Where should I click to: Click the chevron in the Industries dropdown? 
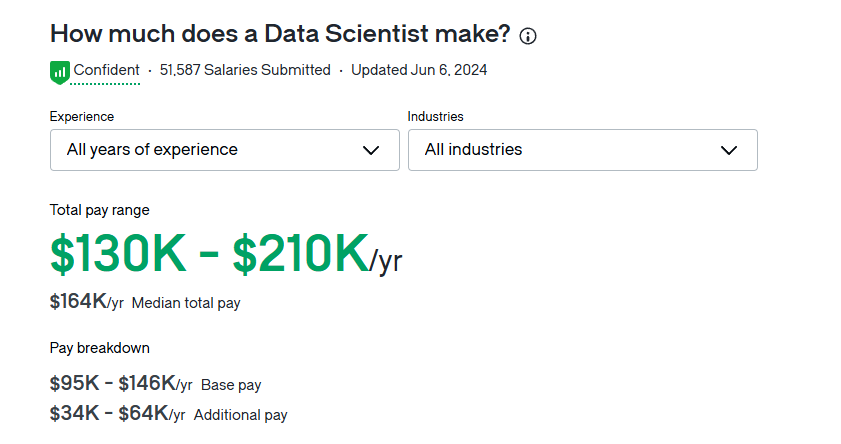tap(729, 150)
